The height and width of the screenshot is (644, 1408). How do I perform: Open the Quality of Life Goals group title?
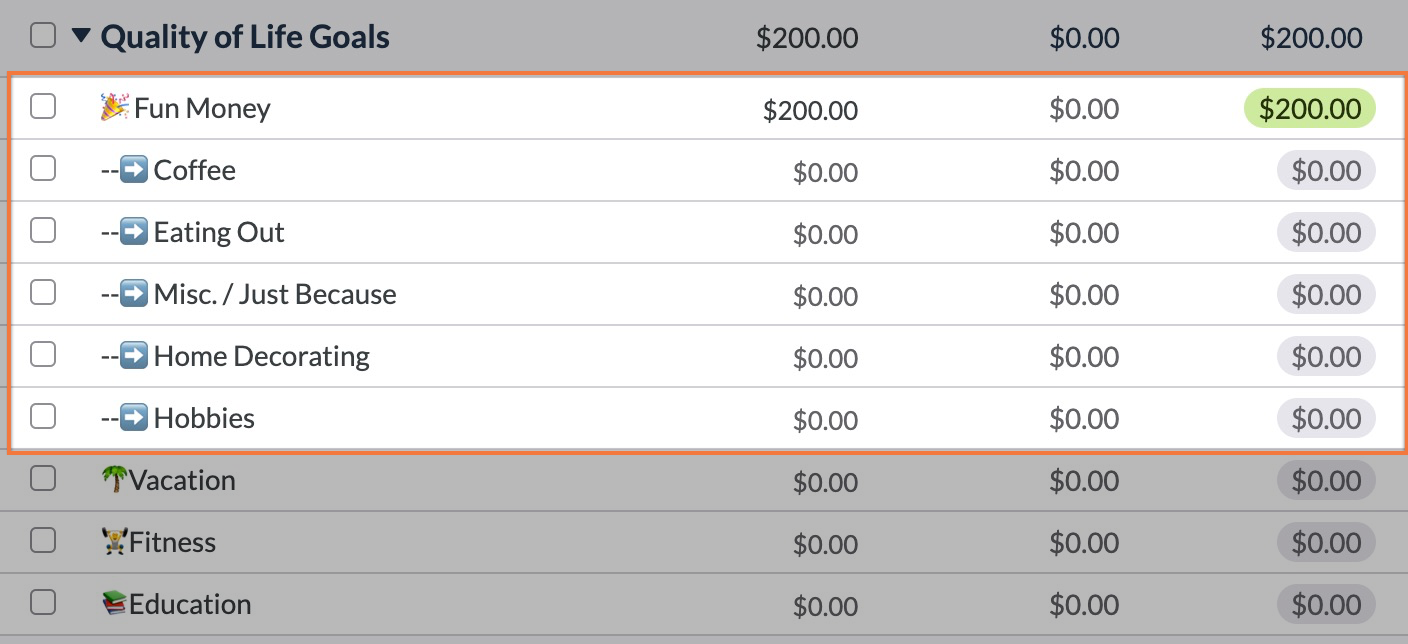245,37
